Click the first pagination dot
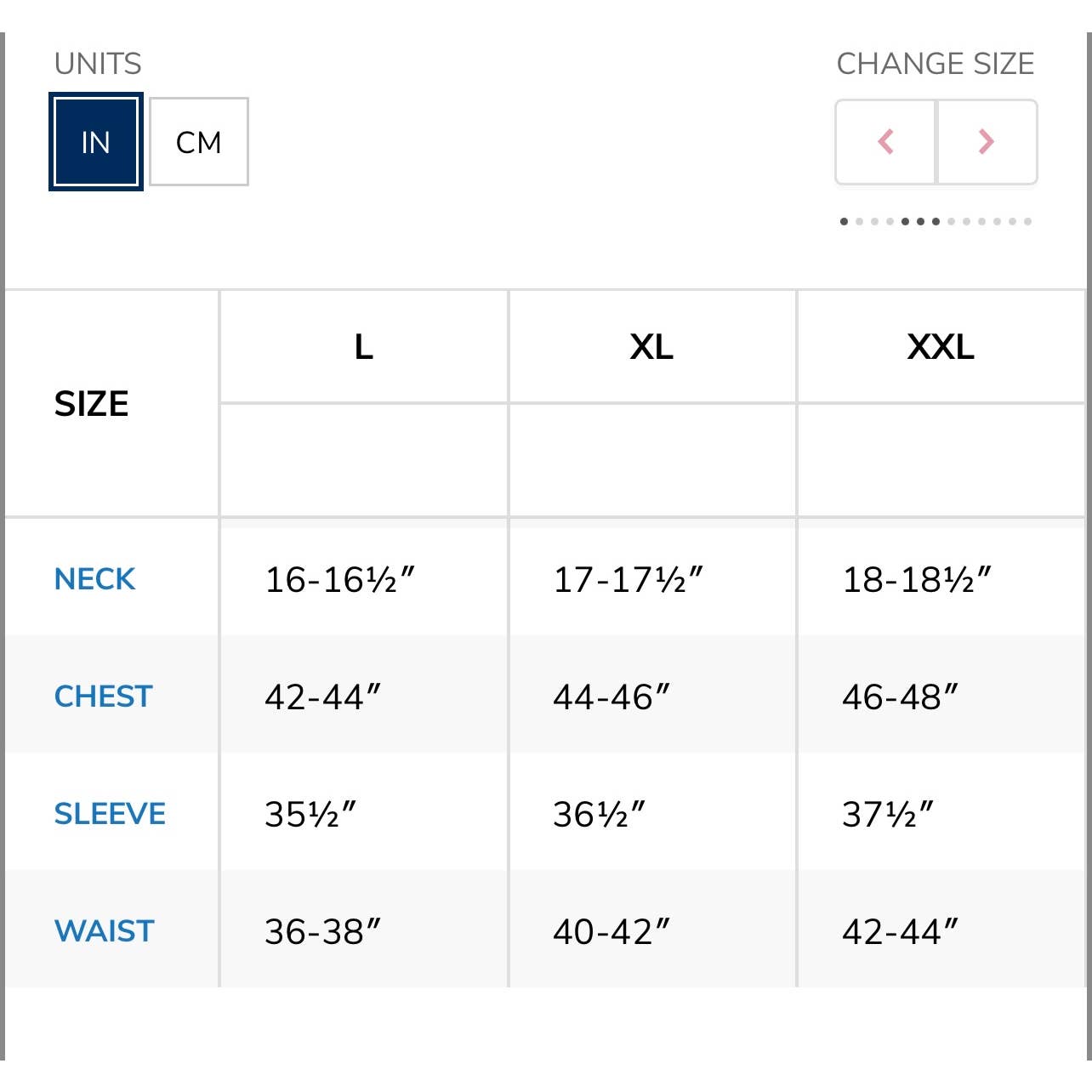Screen dimensions: 1092x1092 (x=844, y=221)
